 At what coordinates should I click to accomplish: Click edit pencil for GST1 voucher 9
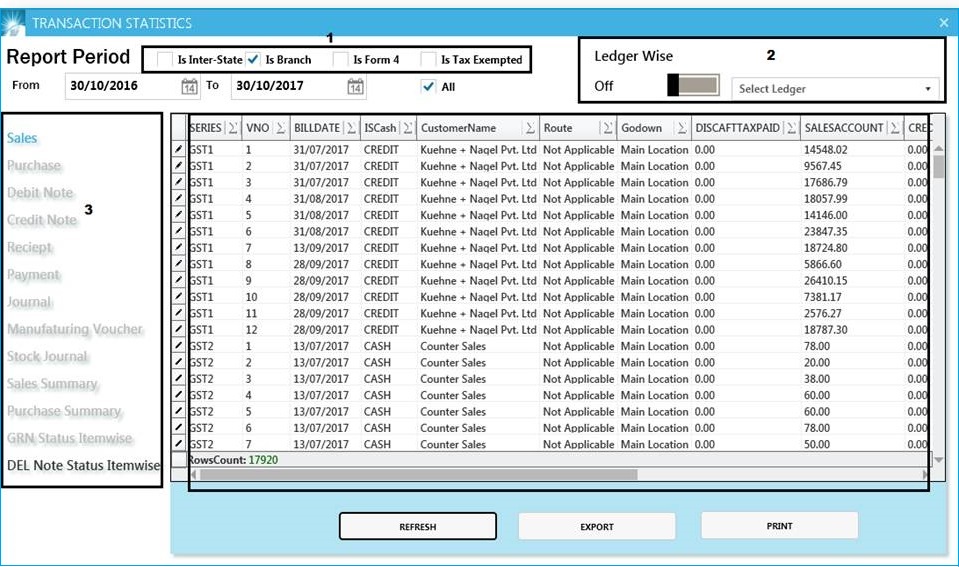tap(179, 280)
